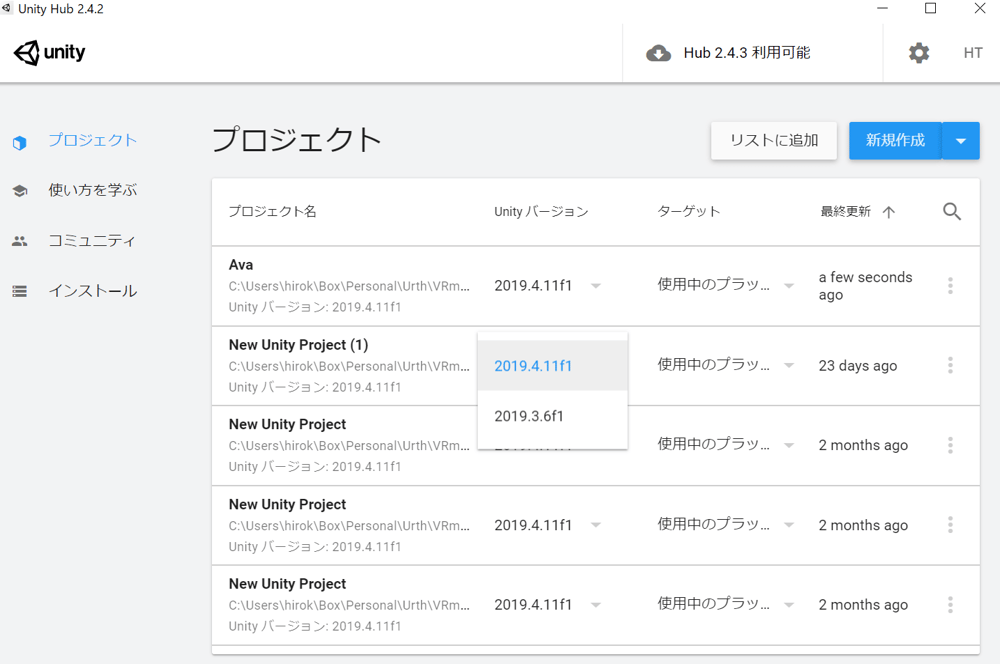This screenshot has height=664, width=1000.
Task: Sort by the プロジェクト名 column header
Action: 272,211
